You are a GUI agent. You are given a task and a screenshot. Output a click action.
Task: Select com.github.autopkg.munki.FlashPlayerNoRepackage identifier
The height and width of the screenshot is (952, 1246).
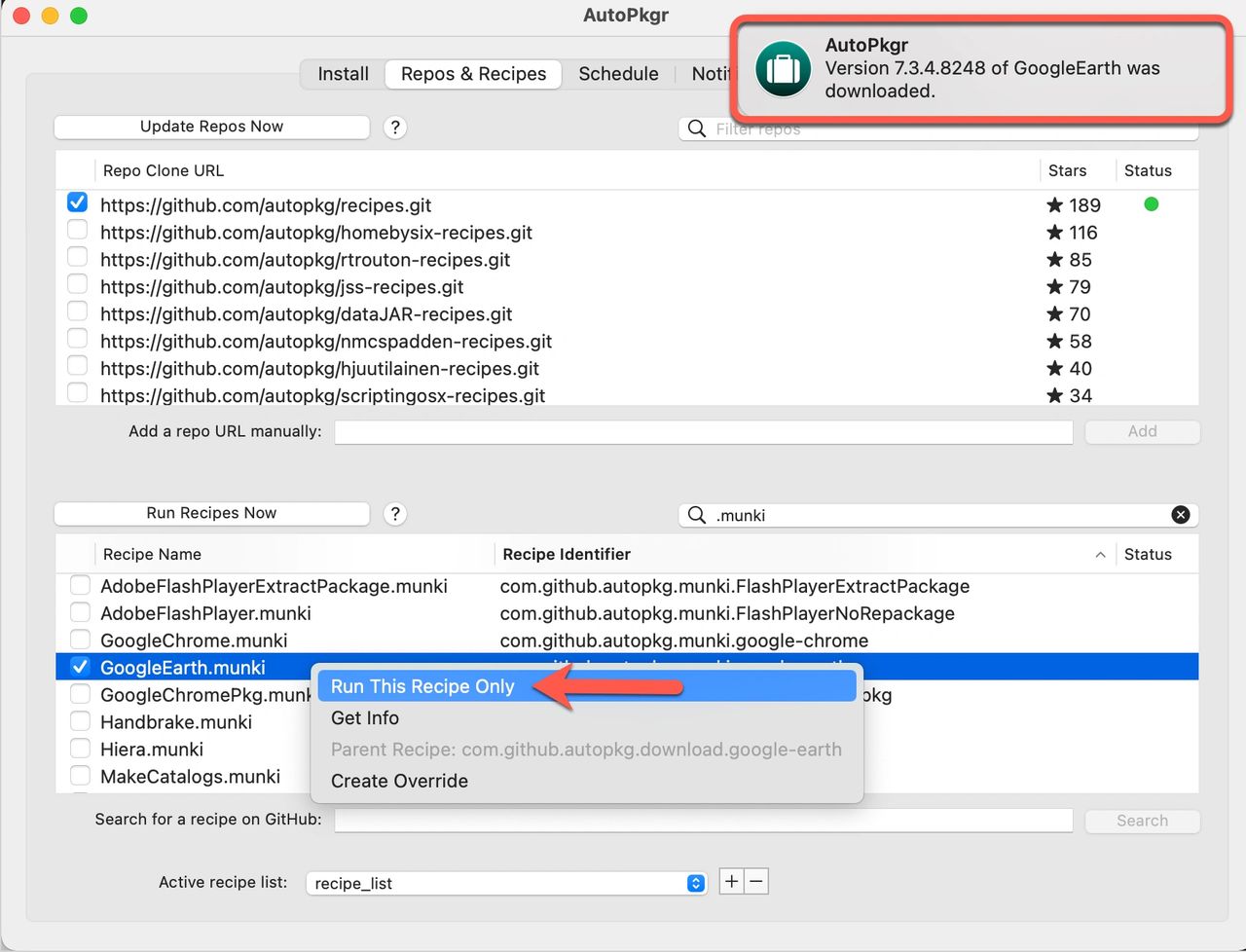point(727,613)
